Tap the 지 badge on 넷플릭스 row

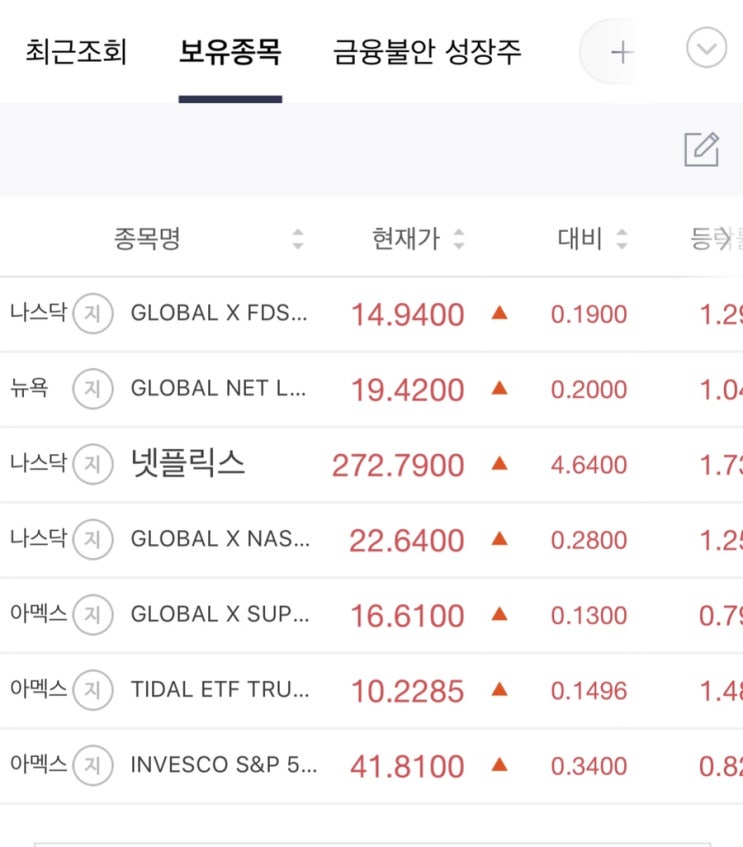coord(93,464)
